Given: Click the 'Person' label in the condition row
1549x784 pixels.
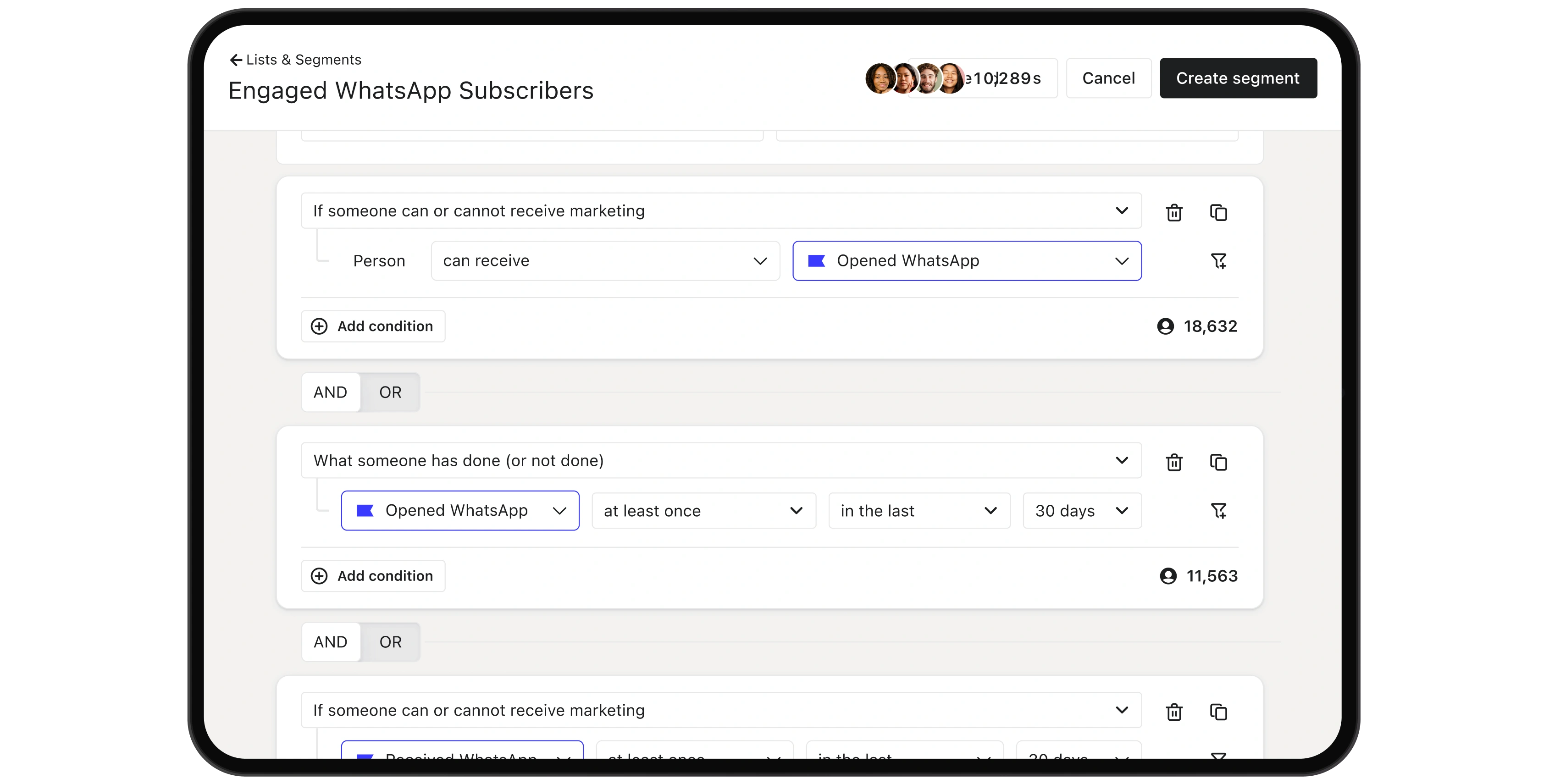Looking at the screenshot, I should [x=379, y=261].
